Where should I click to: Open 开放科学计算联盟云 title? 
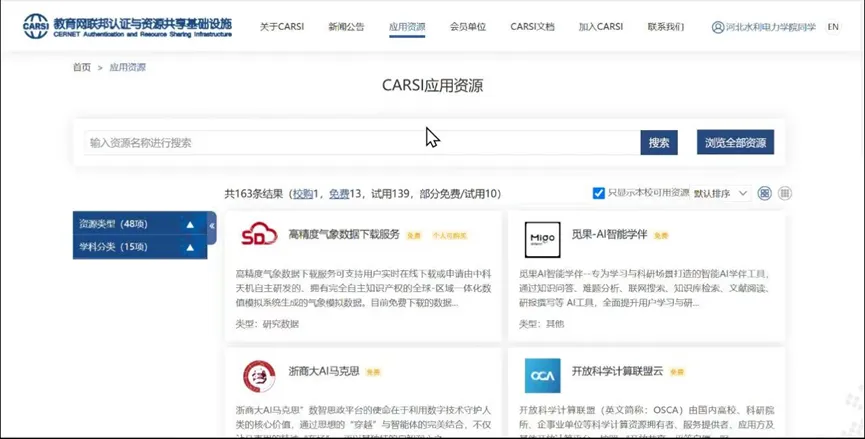pos(617,371)
